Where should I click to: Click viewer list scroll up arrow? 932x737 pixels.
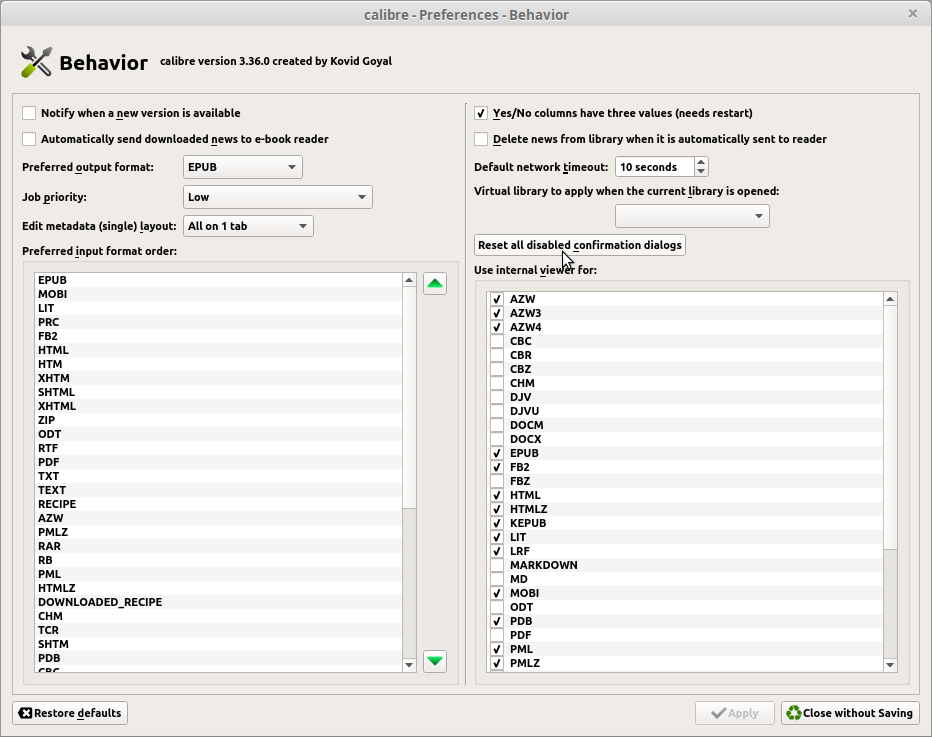890,299
